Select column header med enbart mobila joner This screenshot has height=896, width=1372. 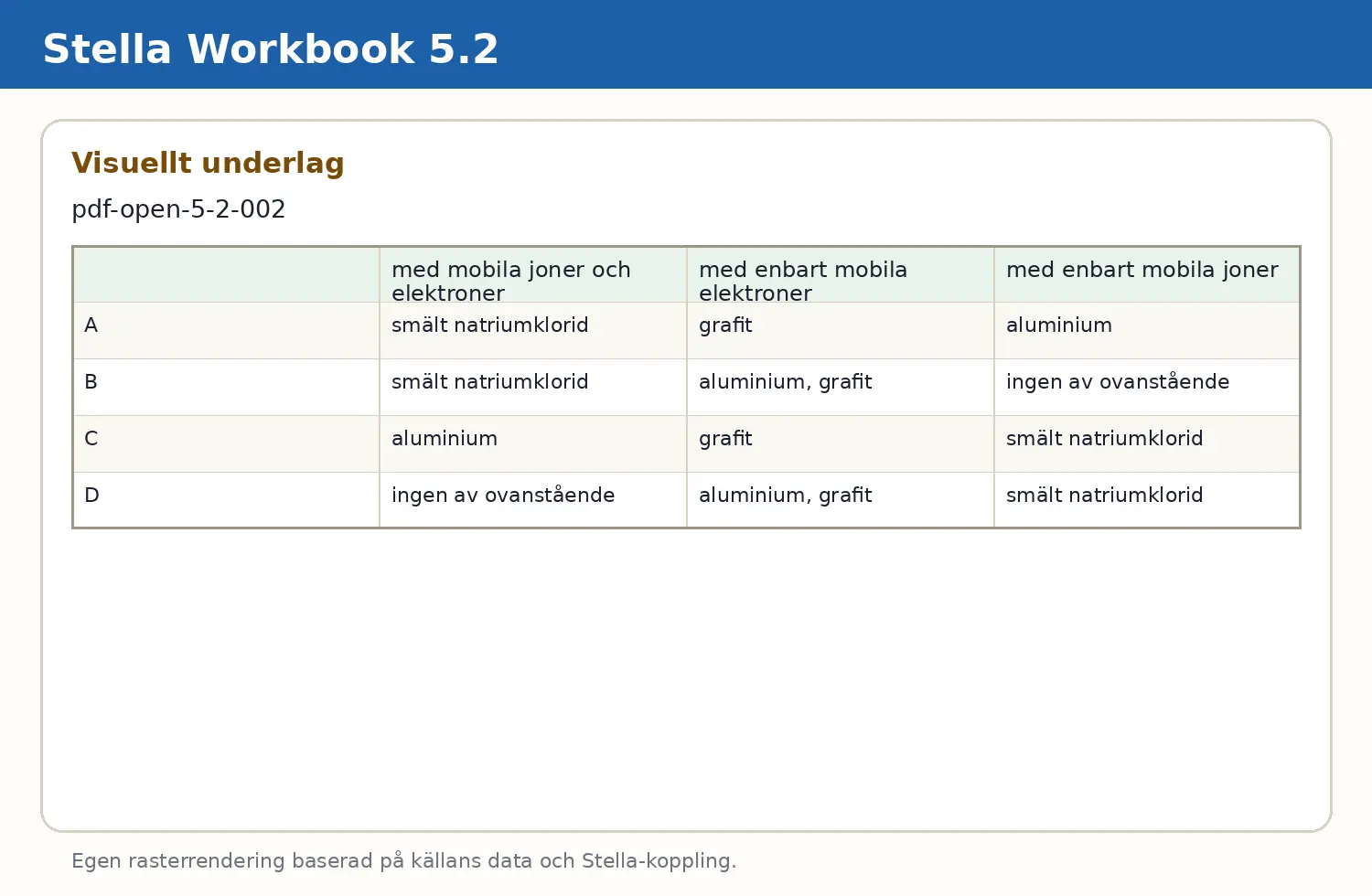1147,275
